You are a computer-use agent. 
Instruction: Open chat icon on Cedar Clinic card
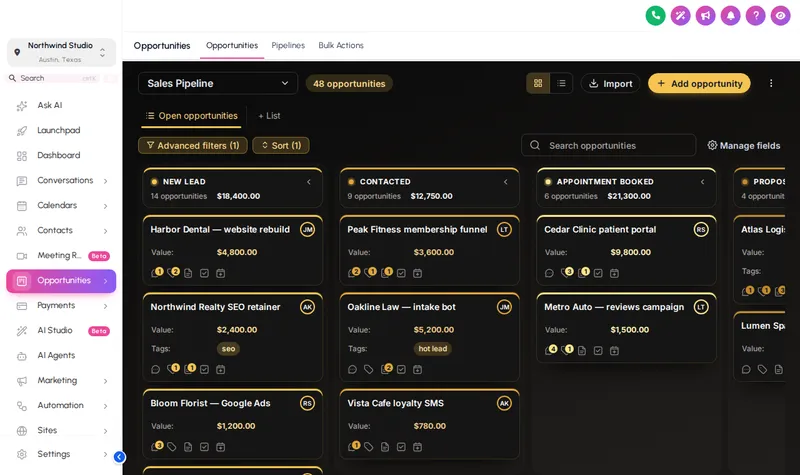549,273
